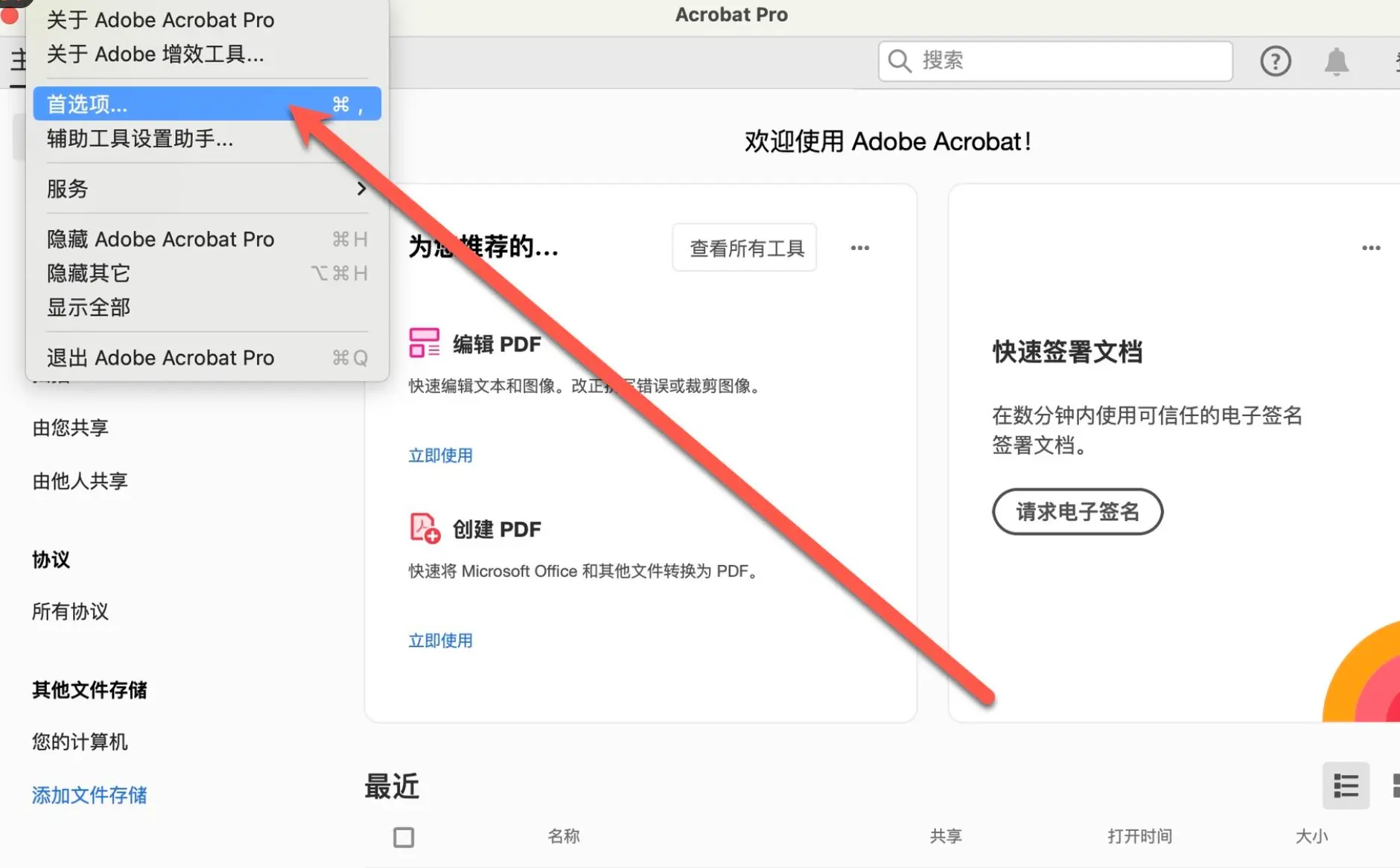Open 编辑 PDF via 立即使用 link
This screenshot has height=868, width=1400.
[x=439, y=455]
